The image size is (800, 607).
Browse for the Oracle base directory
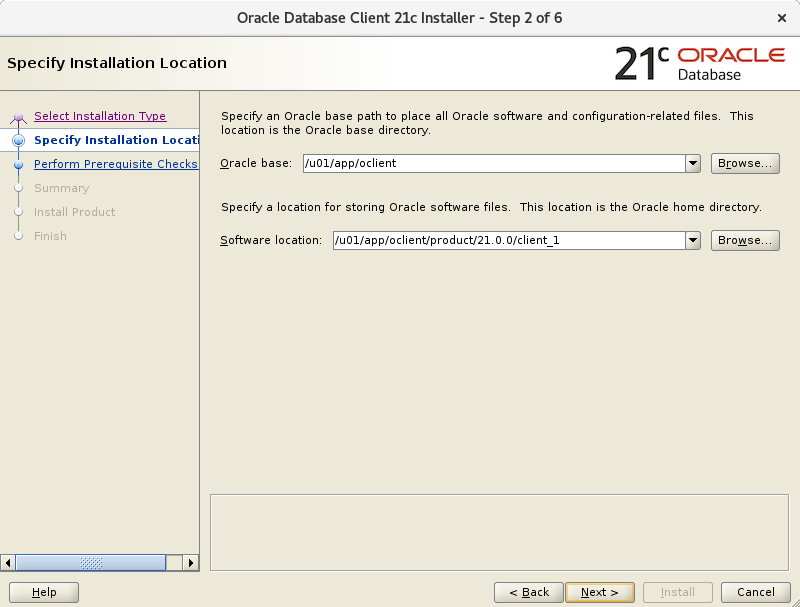coord(745,163)
